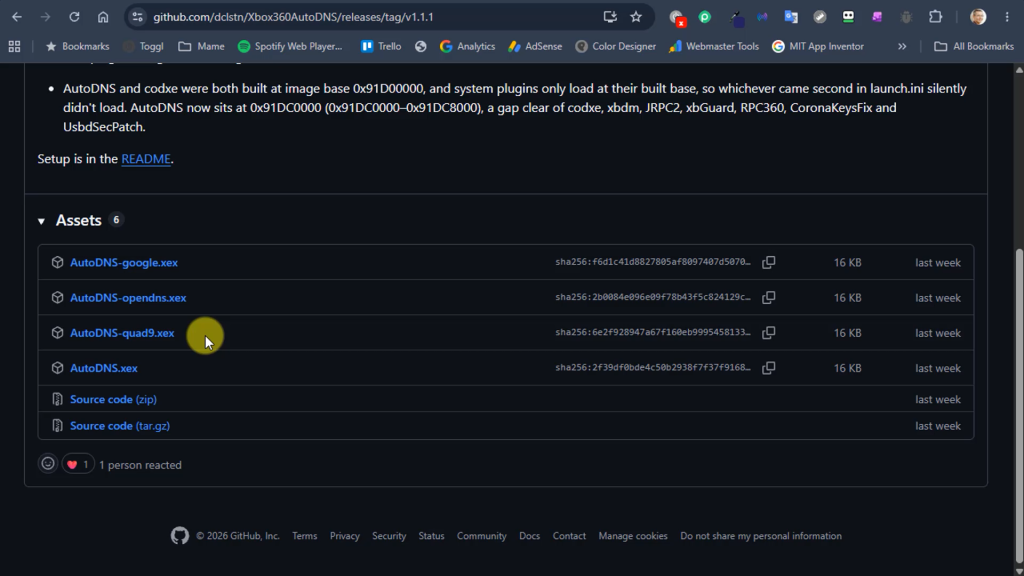1024x576 pixels.
Task: Add a reaction with the smiley icon
Action: tap(48, 464)
